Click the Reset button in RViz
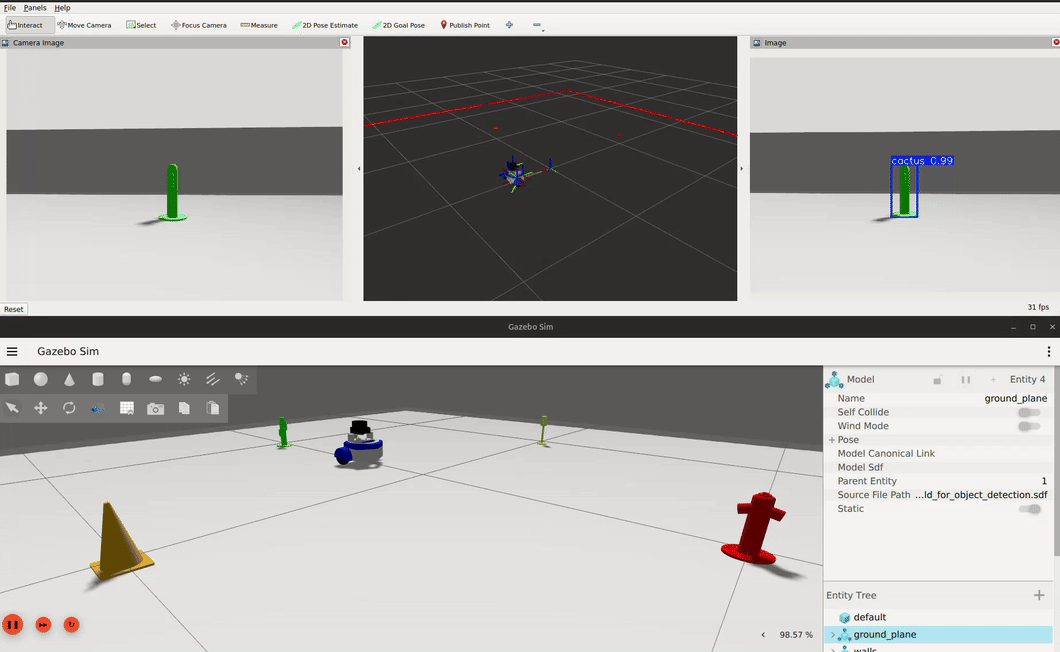The height and width of the screenshot is (652, 1060). pyautogui.click(x=14, y=309)
